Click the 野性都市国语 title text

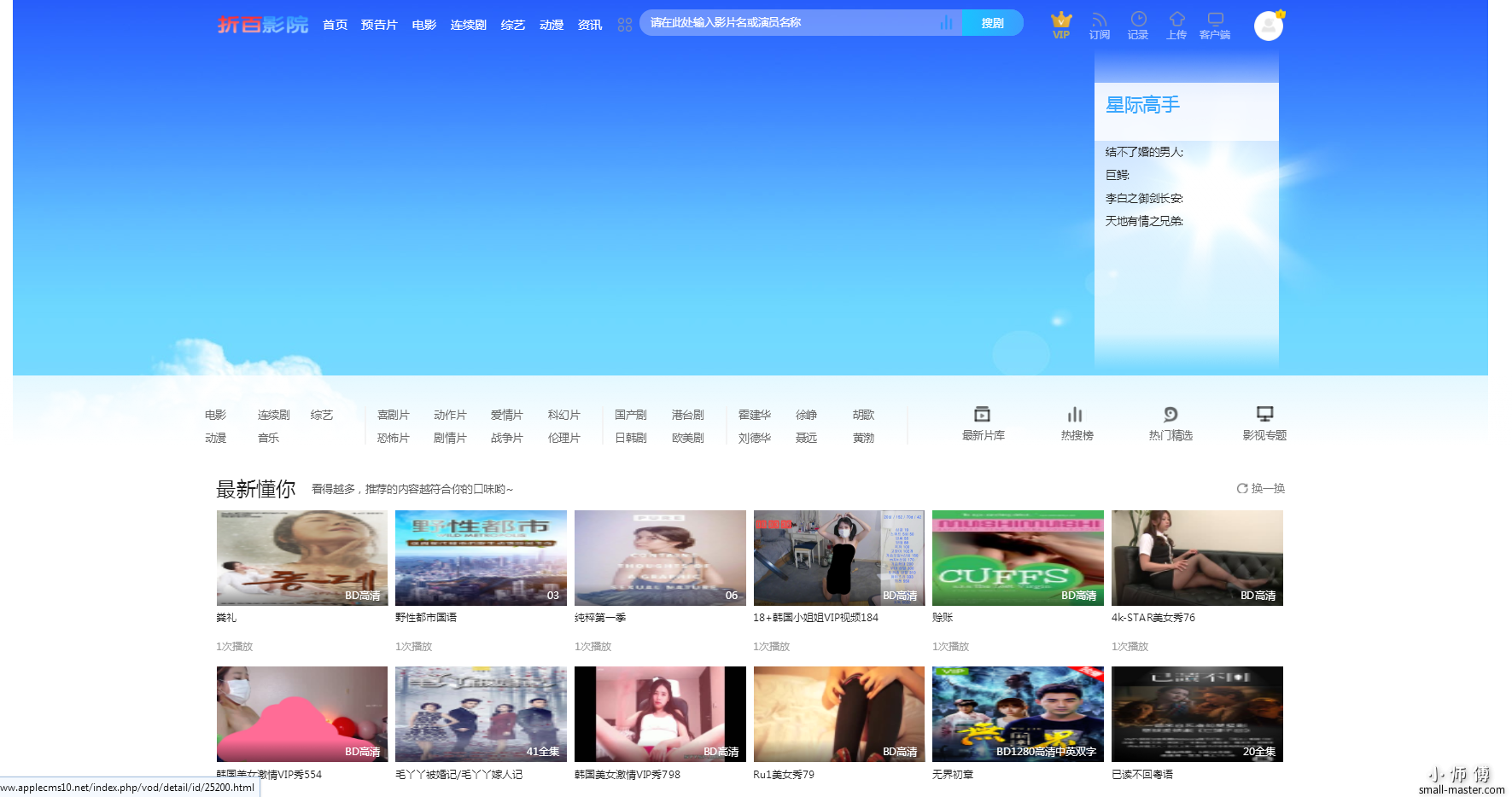click(426, 617)
